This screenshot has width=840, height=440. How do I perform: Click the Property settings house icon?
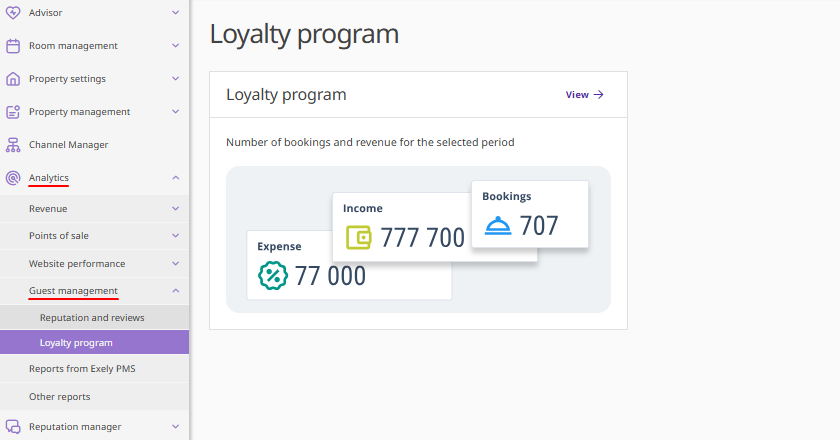(13, 78)
